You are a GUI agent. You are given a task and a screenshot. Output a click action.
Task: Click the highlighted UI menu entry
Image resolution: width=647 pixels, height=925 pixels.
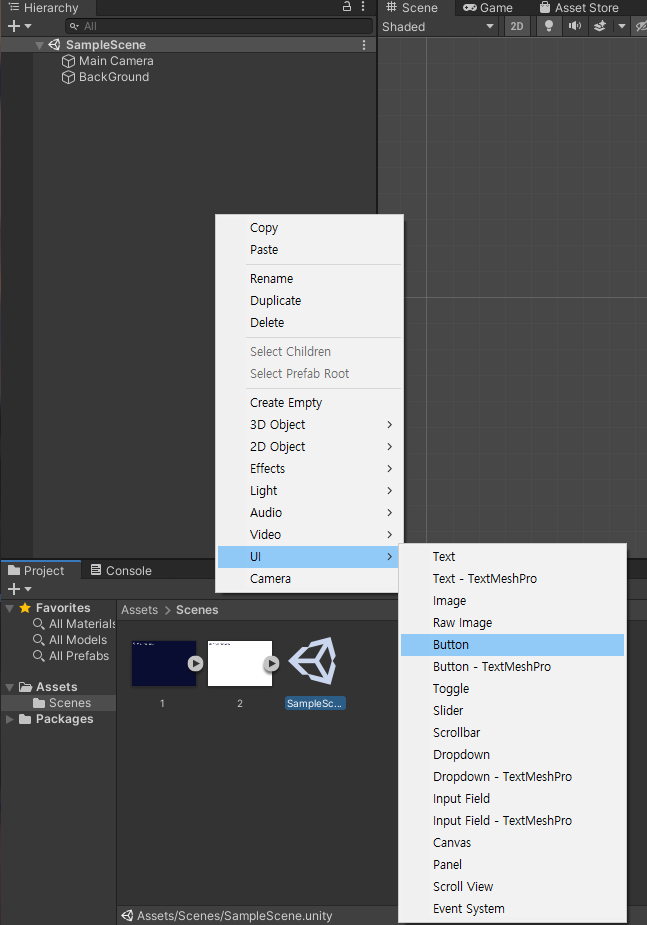(308, 557)
